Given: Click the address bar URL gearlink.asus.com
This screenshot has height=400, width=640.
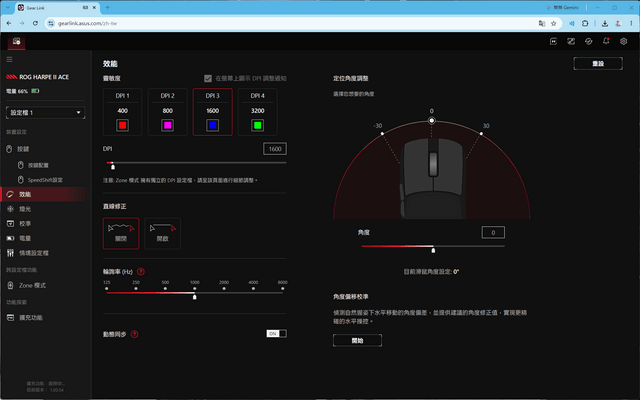Looking at the screenshot, I should pos(87,23).
